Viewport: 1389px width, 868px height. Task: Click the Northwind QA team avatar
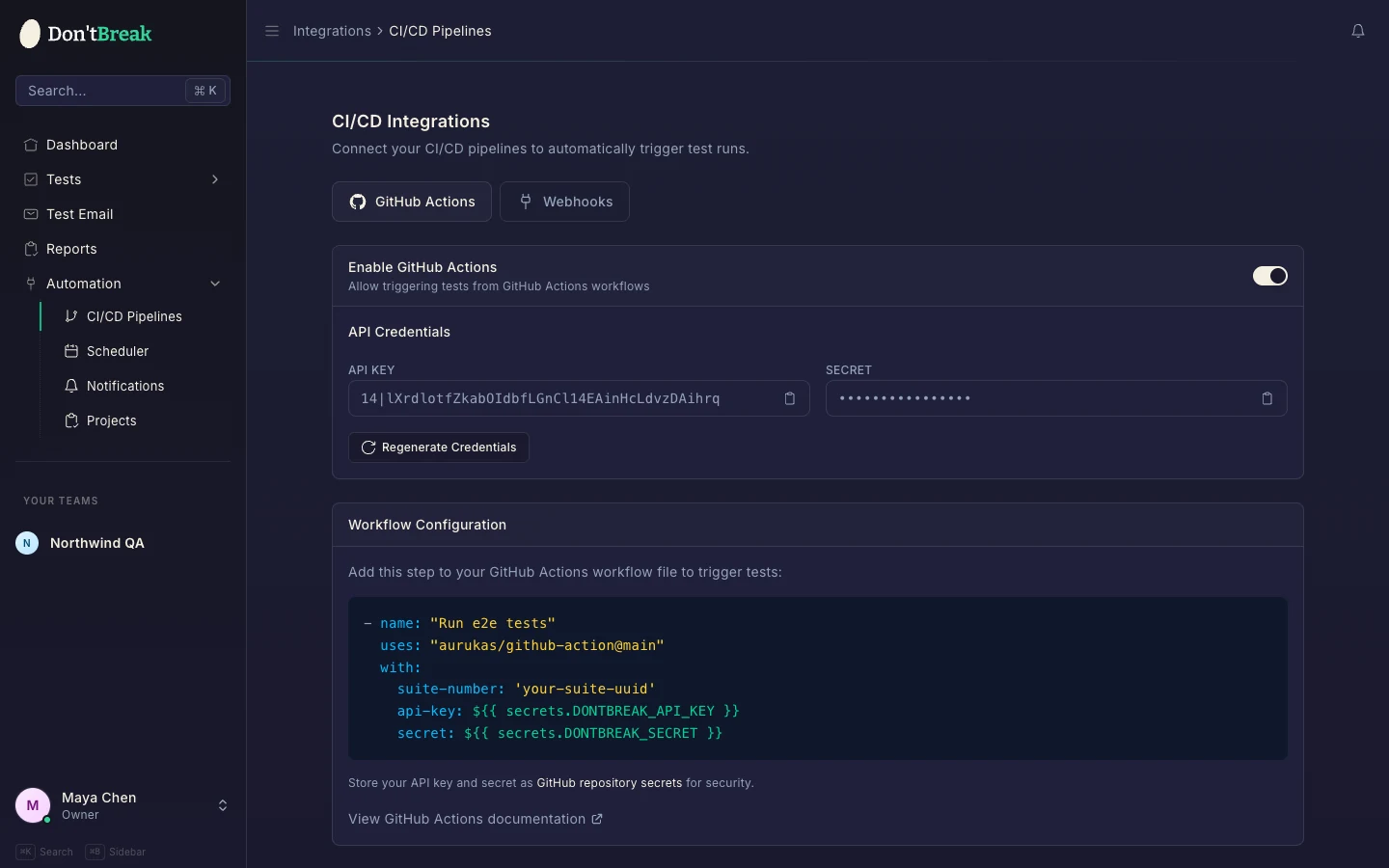click(x=27, y=543)
